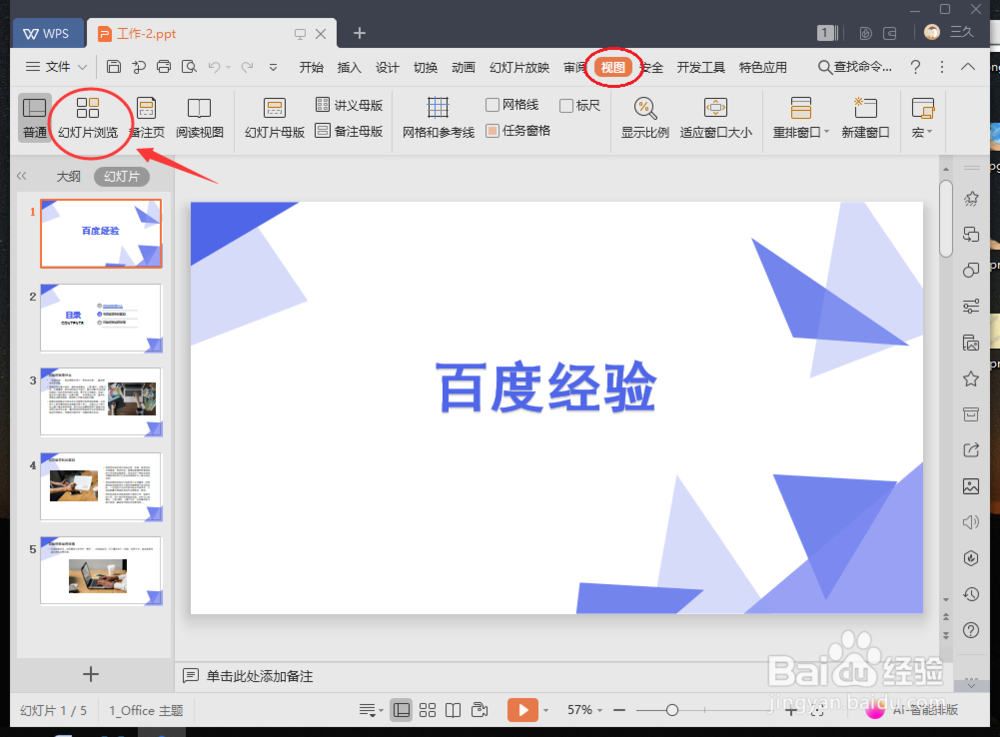Click the undo arrow icon
1000x737 pixels.
(214, 67)
